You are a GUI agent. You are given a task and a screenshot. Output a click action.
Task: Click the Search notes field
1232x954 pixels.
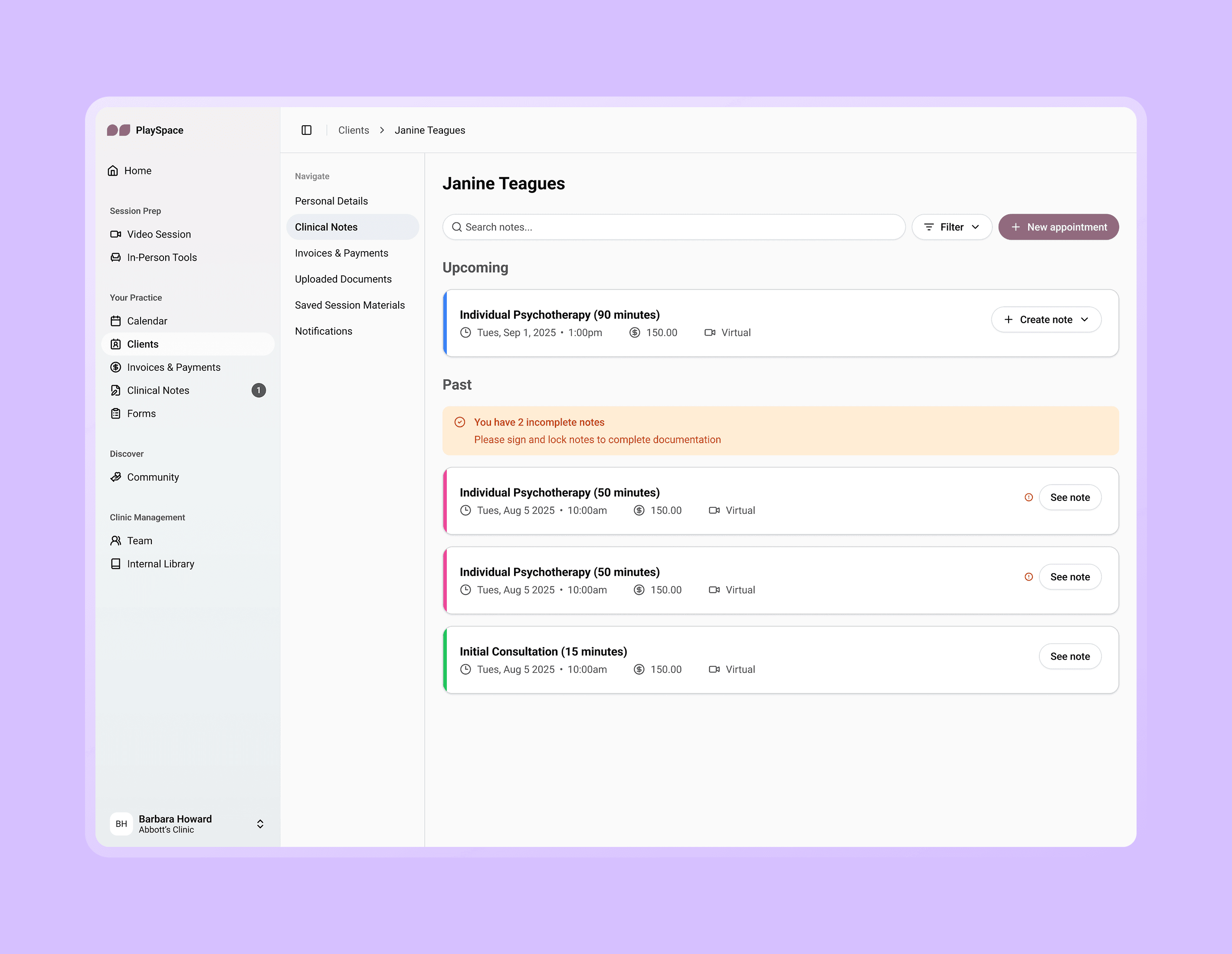pyautogui.click(x=674, y=227)
